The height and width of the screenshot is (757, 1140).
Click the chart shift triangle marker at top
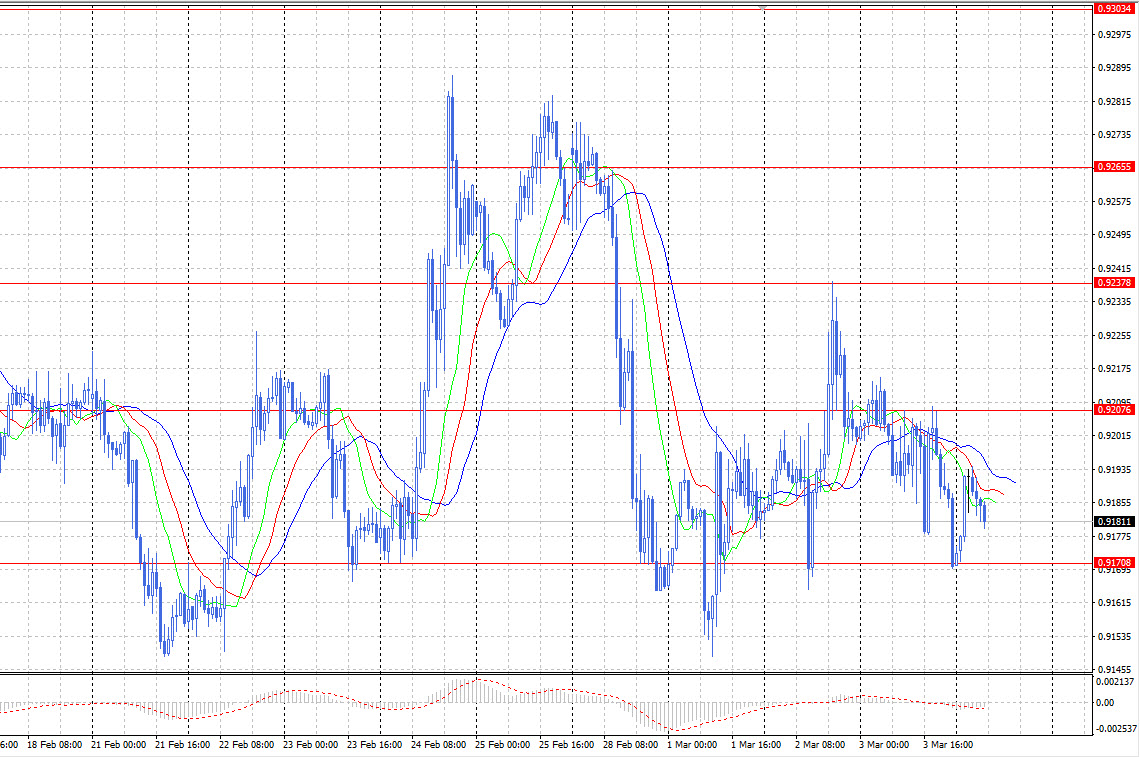[x=763, y=7]
